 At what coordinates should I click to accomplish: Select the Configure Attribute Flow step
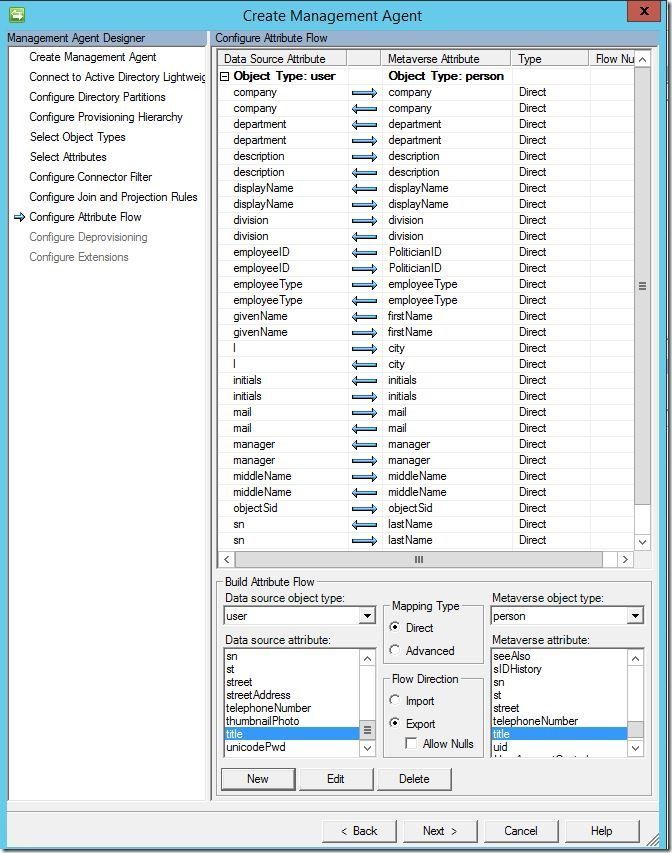pos(85,217)
